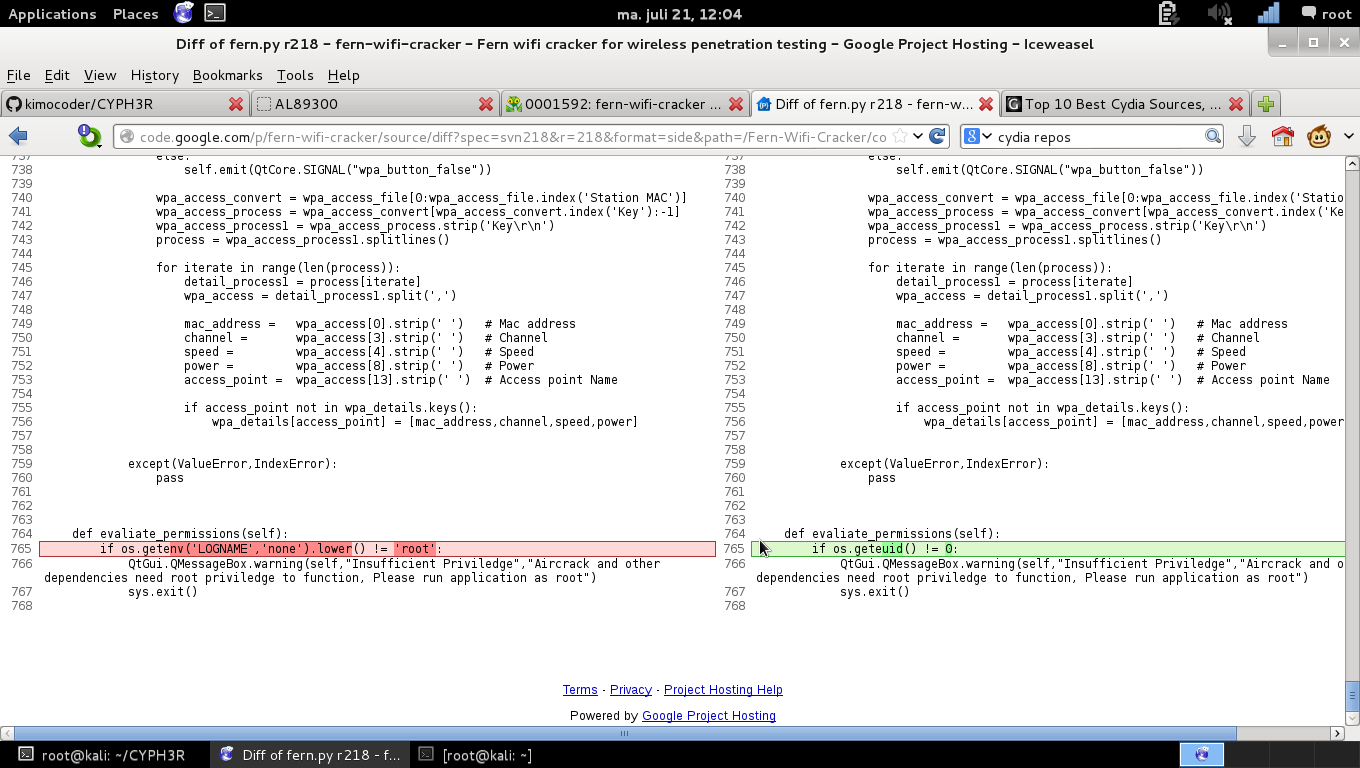Bookmark this page with the star icon

pyautogui.click(x=900, y=137)
